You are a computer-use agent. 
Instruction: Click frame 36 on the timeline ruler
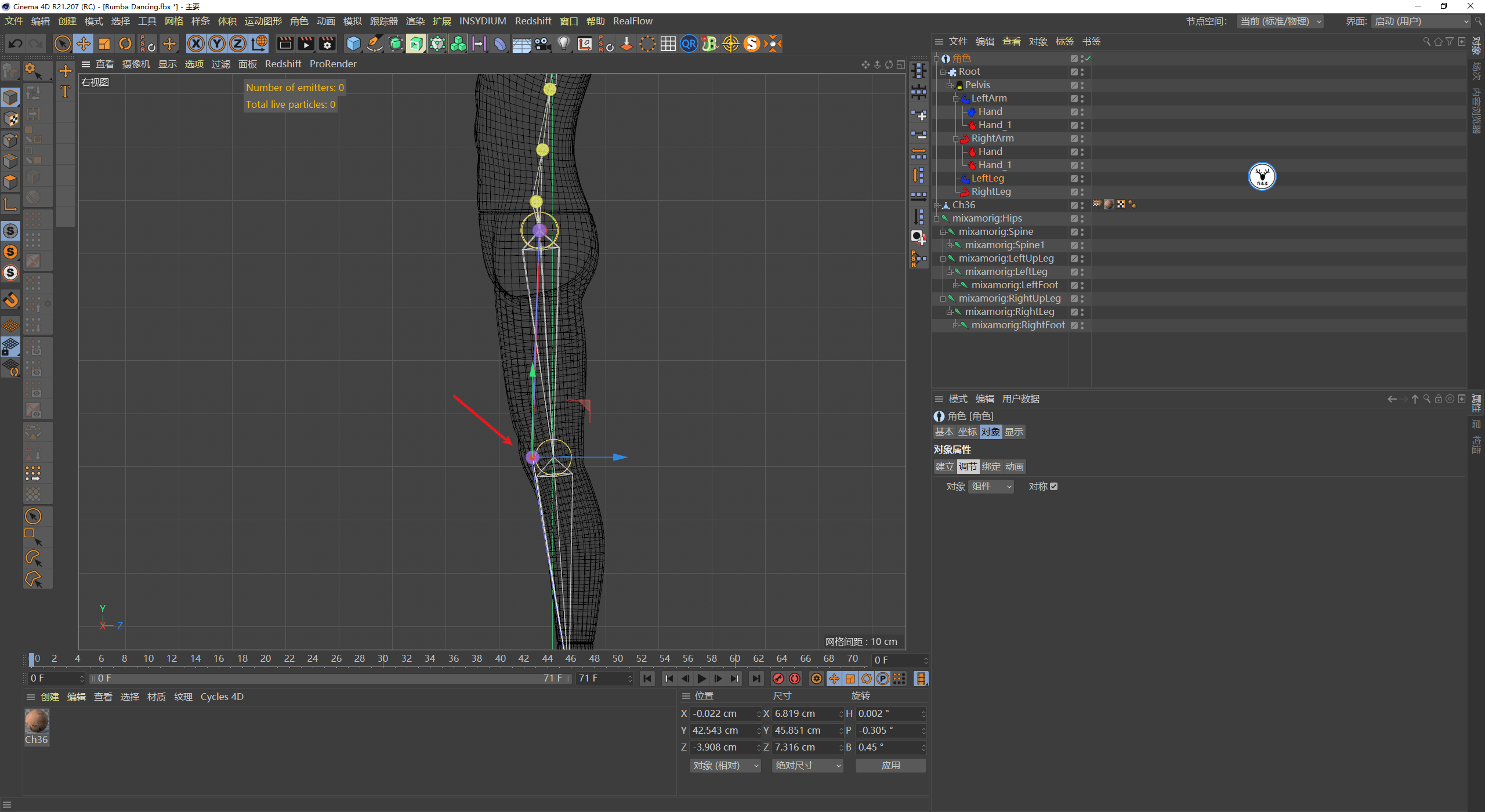(453, 659)
